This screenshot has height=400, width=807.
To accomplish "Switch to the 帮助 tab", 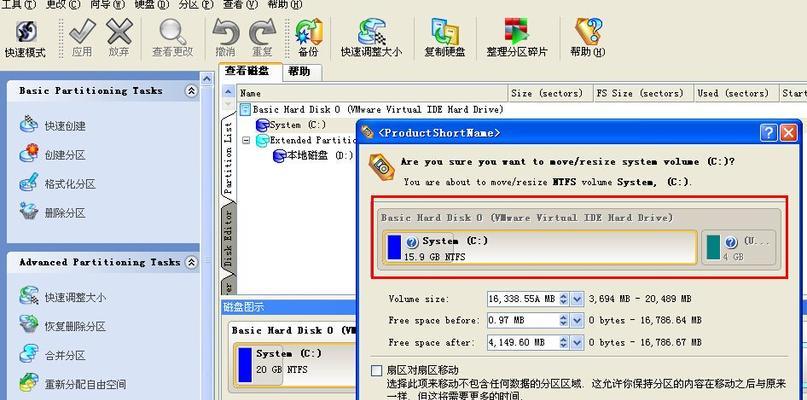I will (x=299, y=72).
